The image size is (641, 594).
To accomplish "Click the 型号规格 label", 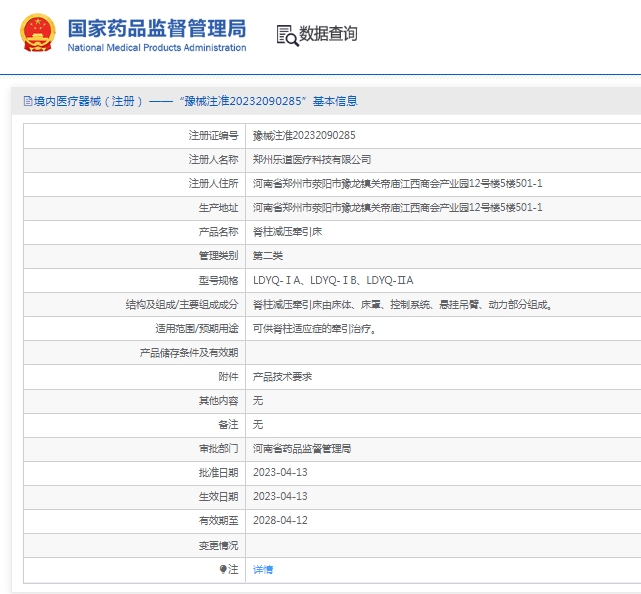I will pos(218,280).
